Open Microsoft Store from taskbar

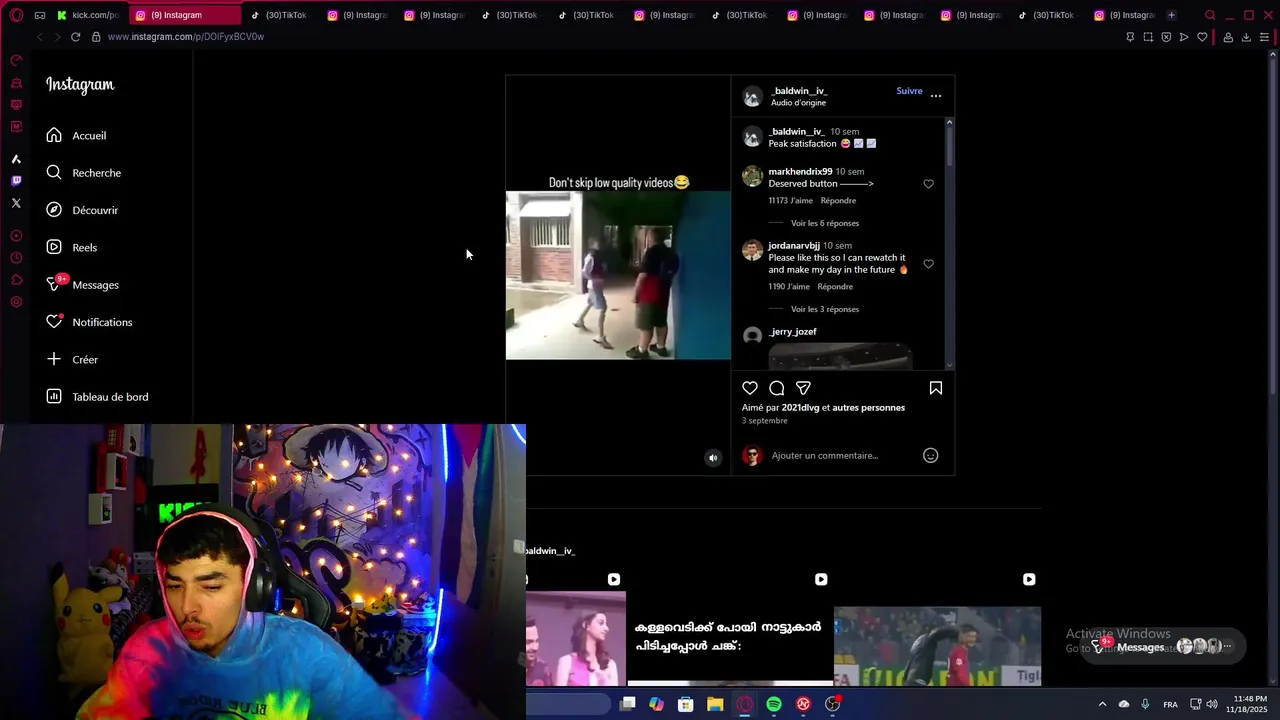685,705
